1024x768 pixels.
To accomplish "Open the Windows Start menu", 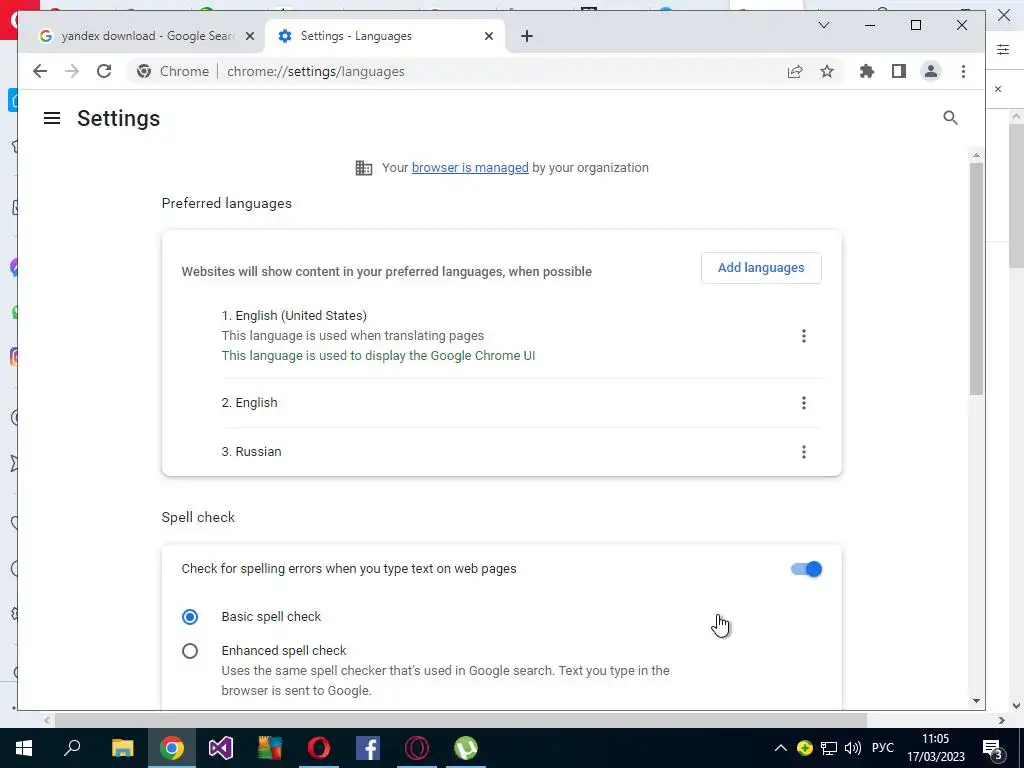I will (24, 748).
